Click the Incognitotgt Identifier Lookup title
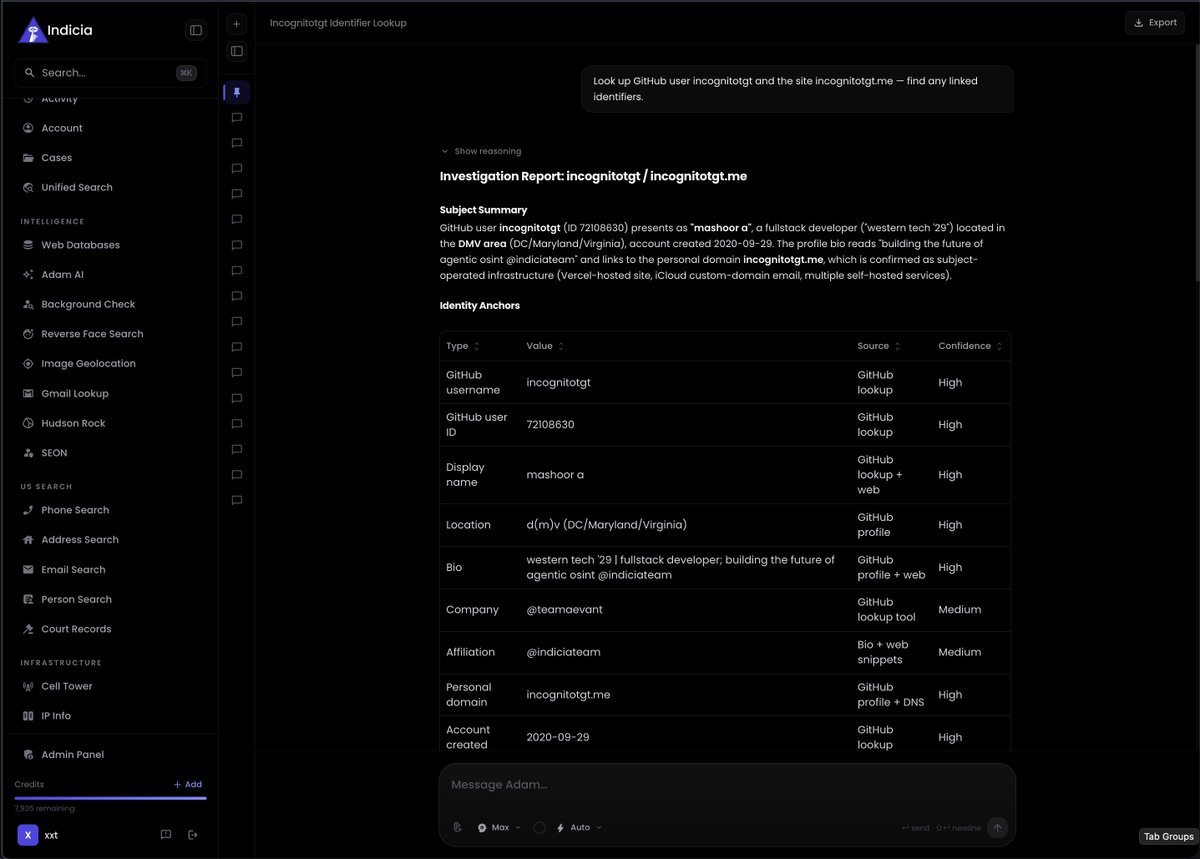Image resolution: width=1200 pixels, height=859 pixels. pyautogui.click(x=338, y=22)
